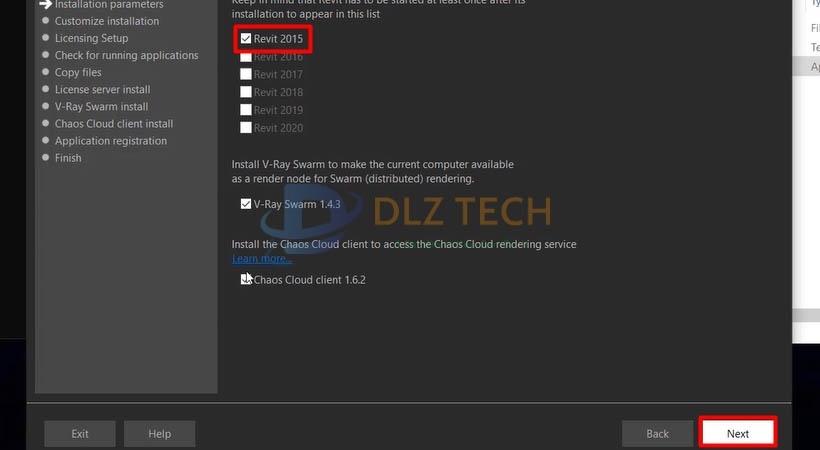Select Licensing Setup step in sidebar
This screenshot has width=820, height=450.
click(92, 38)
